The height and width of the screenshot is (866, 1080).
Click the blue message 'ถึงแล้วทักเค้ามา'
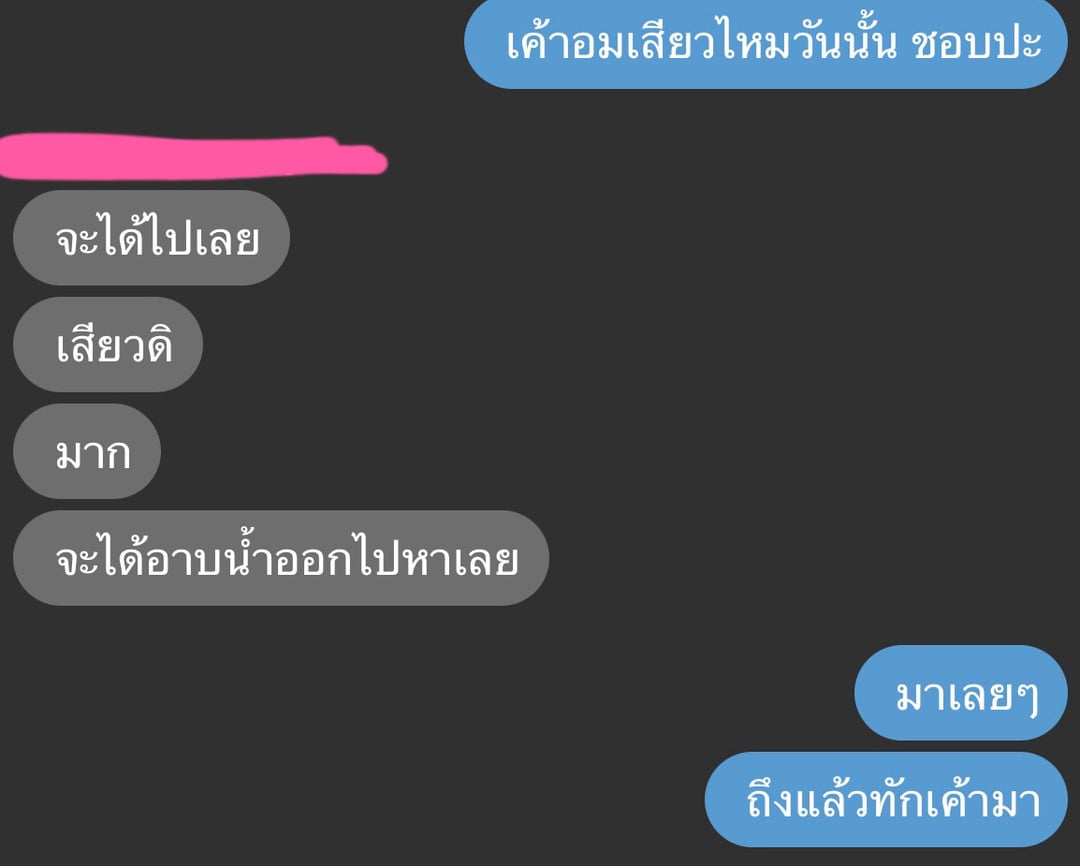[886, 800]
